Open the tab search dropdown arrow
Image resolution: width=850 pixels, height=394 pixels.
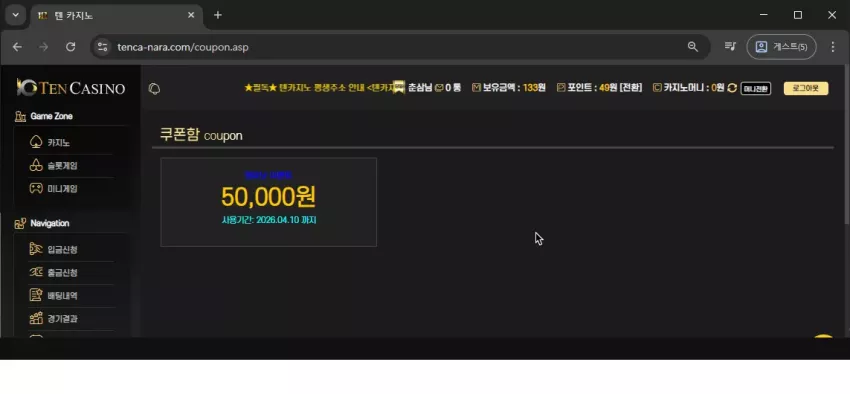click(16, 15)
